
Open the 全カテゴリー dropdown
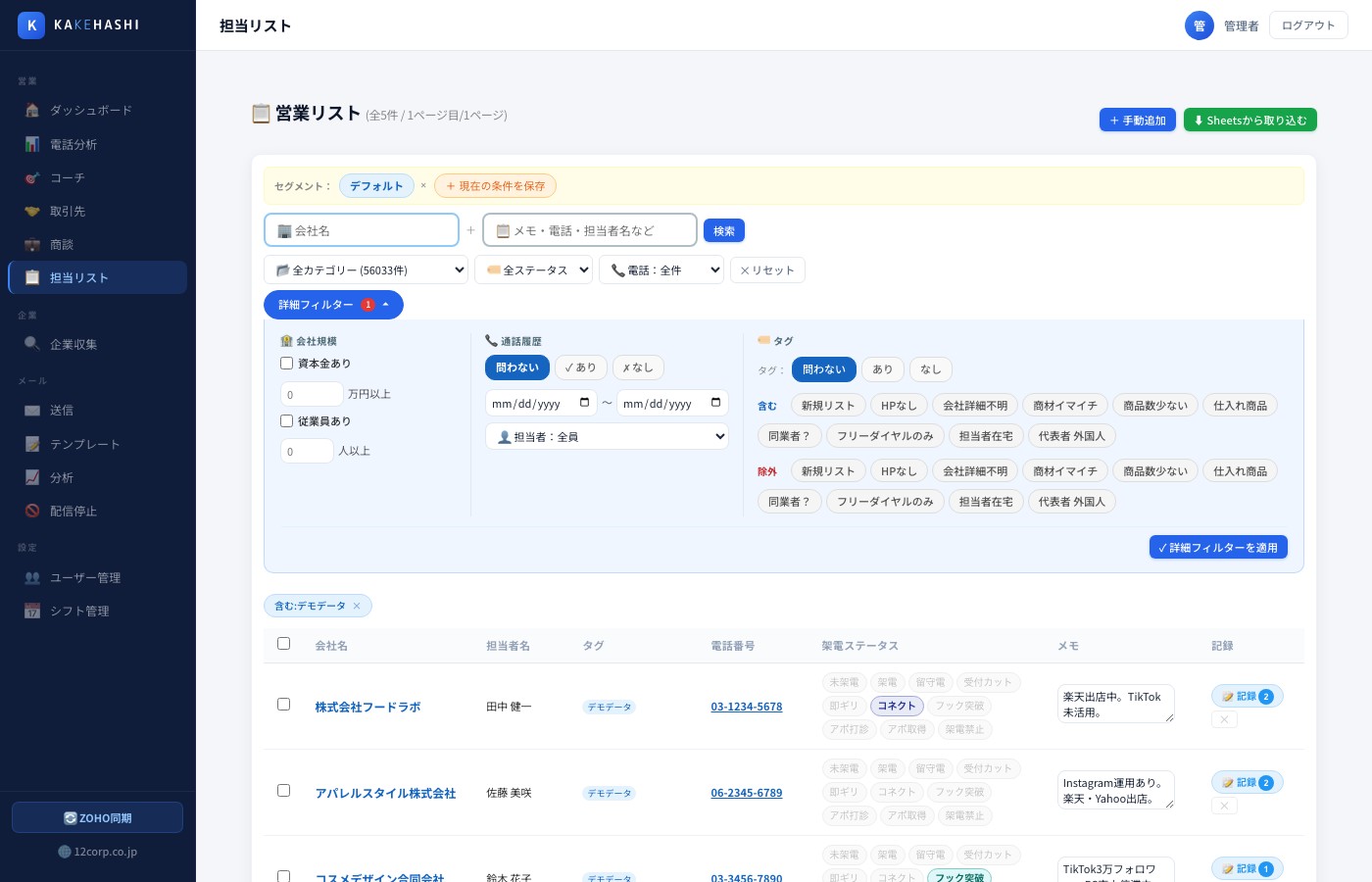pyautogui.click(x=366, y=269)
